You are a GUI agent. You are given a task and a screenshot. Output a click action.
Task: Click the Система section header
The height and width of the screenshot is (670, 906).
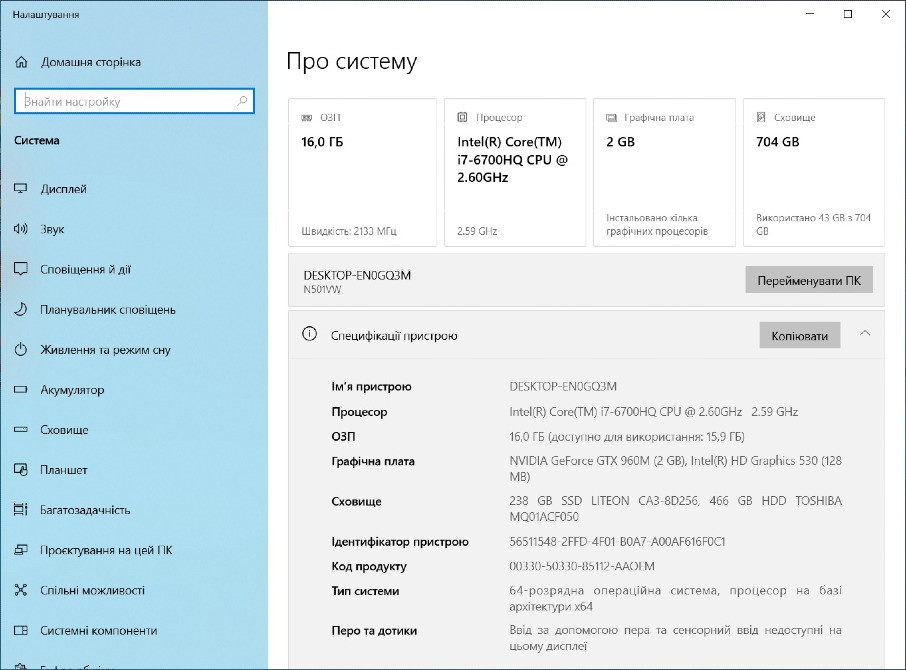(36, 140)
